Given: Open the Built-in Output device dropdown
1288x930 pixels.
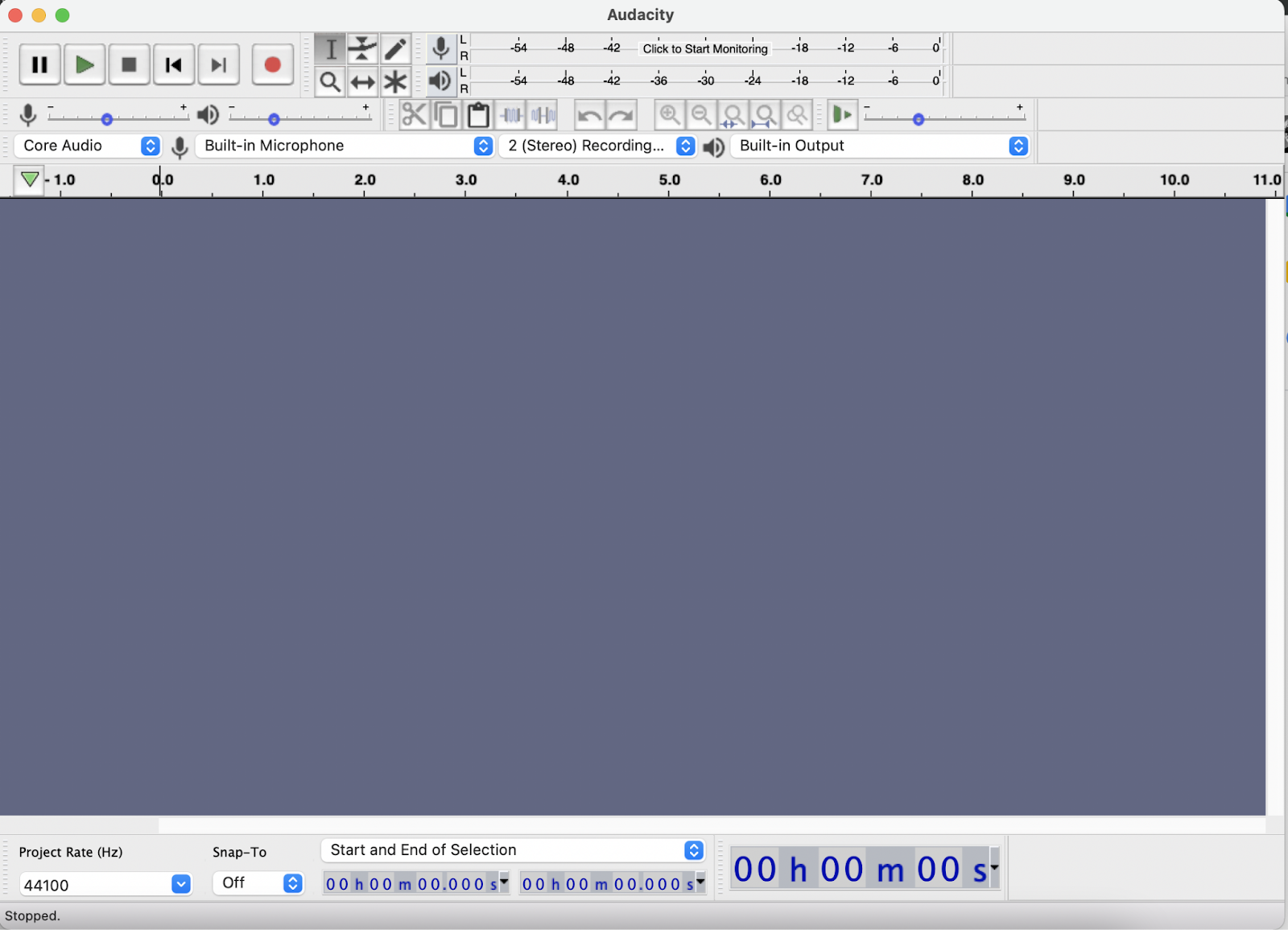Looking at the screenshot, I should [x=880, y=146].
